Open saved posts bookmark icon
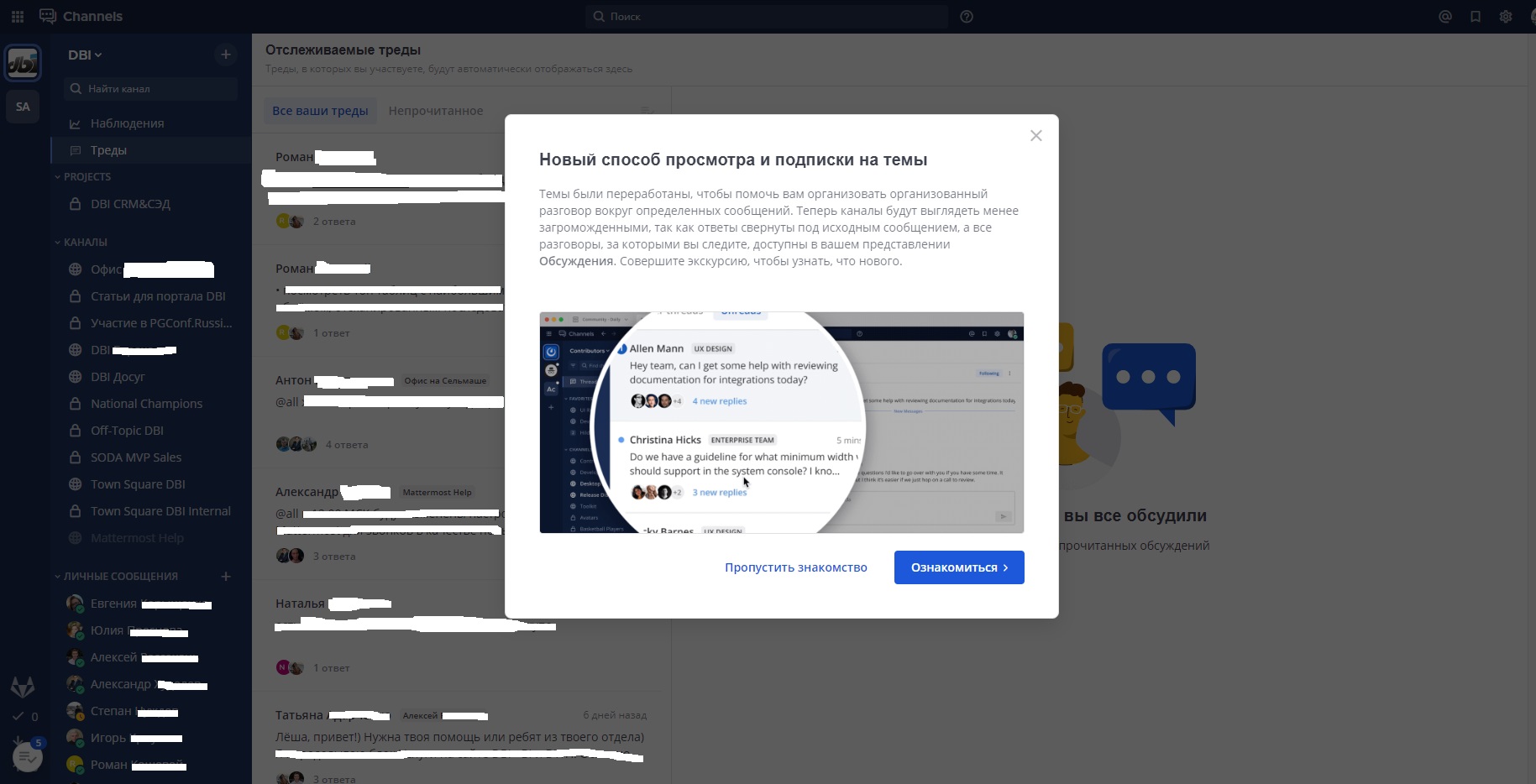The image size is (1536, 784). 1476,17
